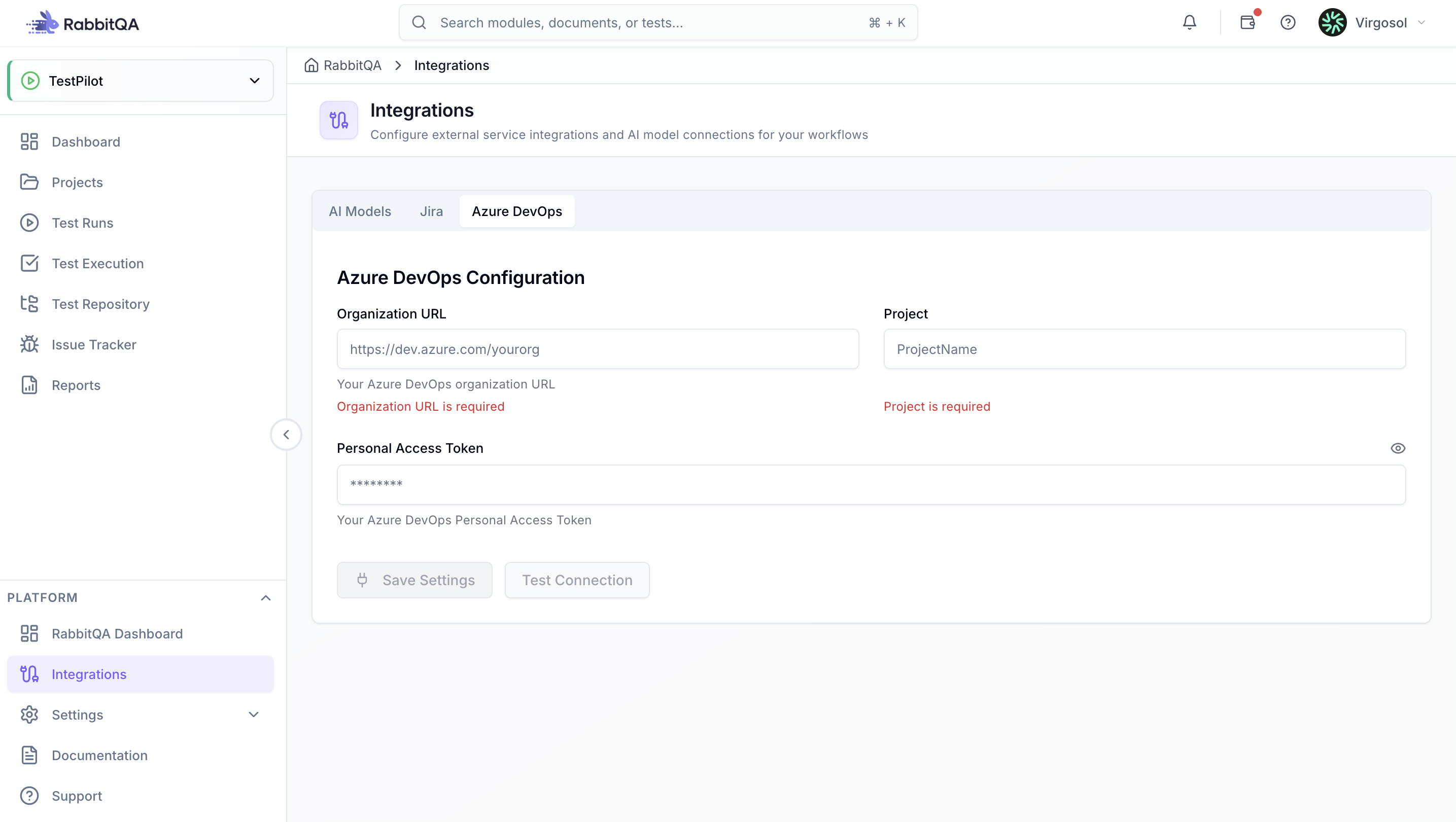The image size is (1456, 822).
Task: Switch to the Jira tab
Action: (x=431, y=211)
